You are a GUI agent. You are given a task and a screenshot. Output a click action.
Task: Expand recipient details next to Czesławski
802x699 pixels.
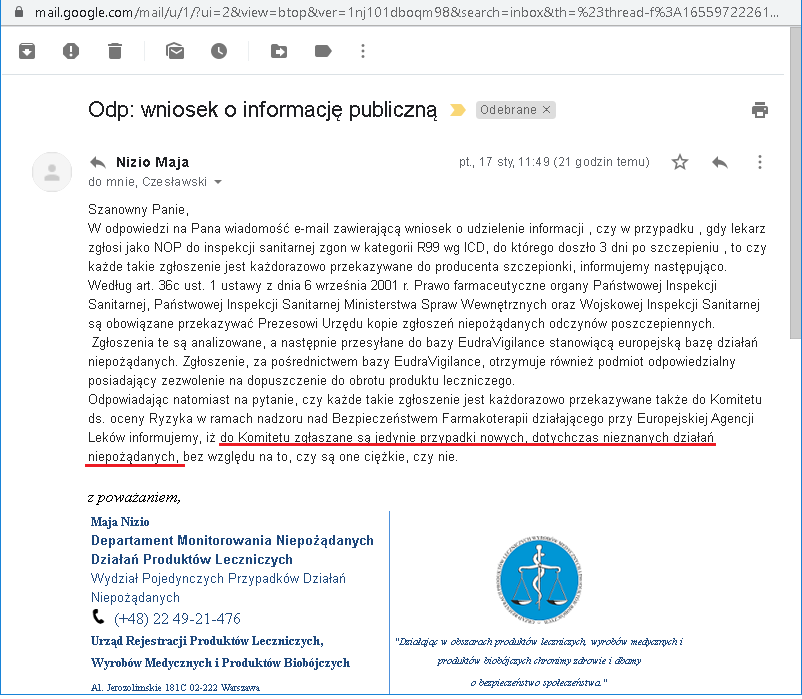click(218, 183)
